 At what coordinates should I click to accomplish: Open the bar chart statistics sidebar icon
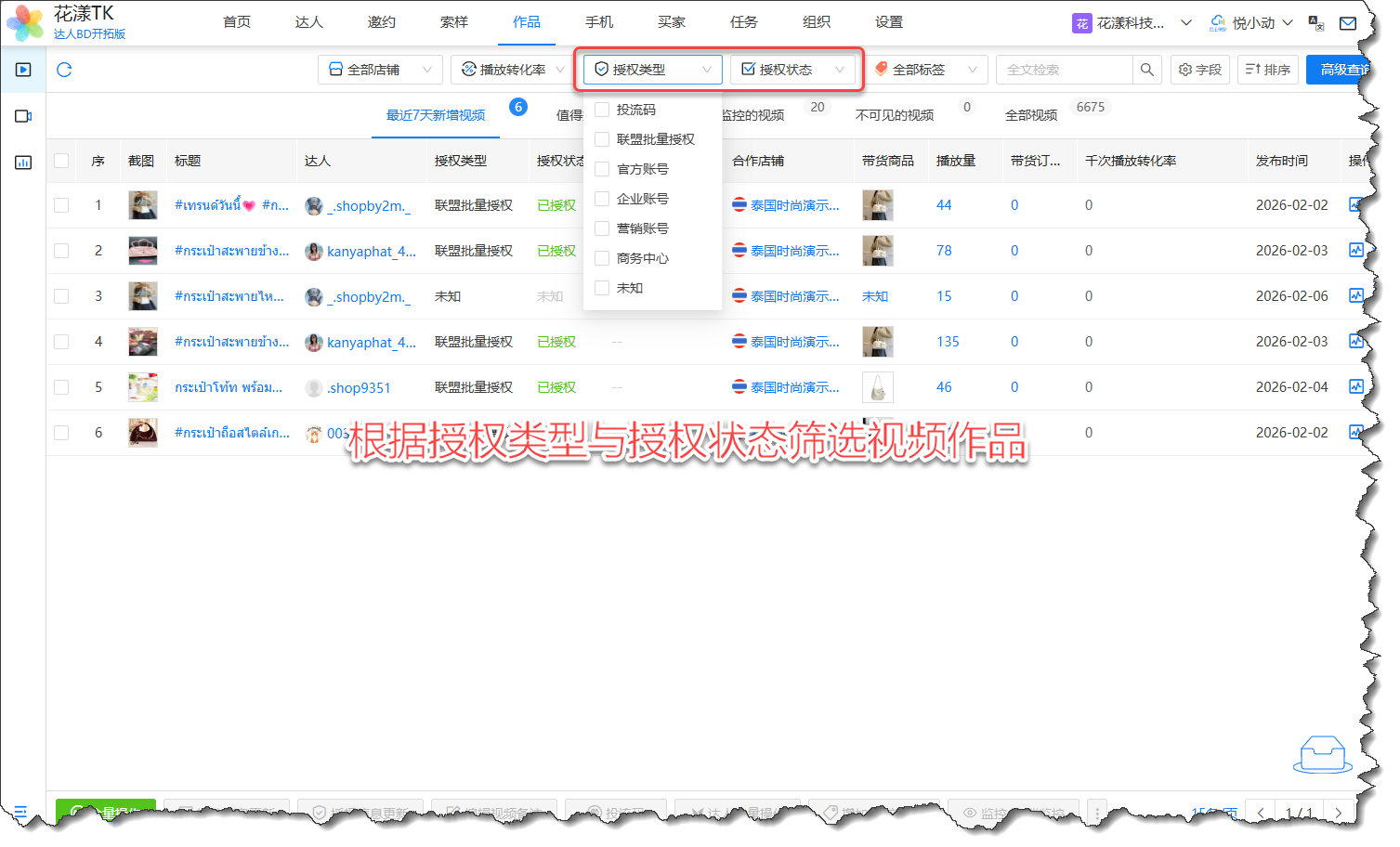pyautogui.click(x=23, y=163)
